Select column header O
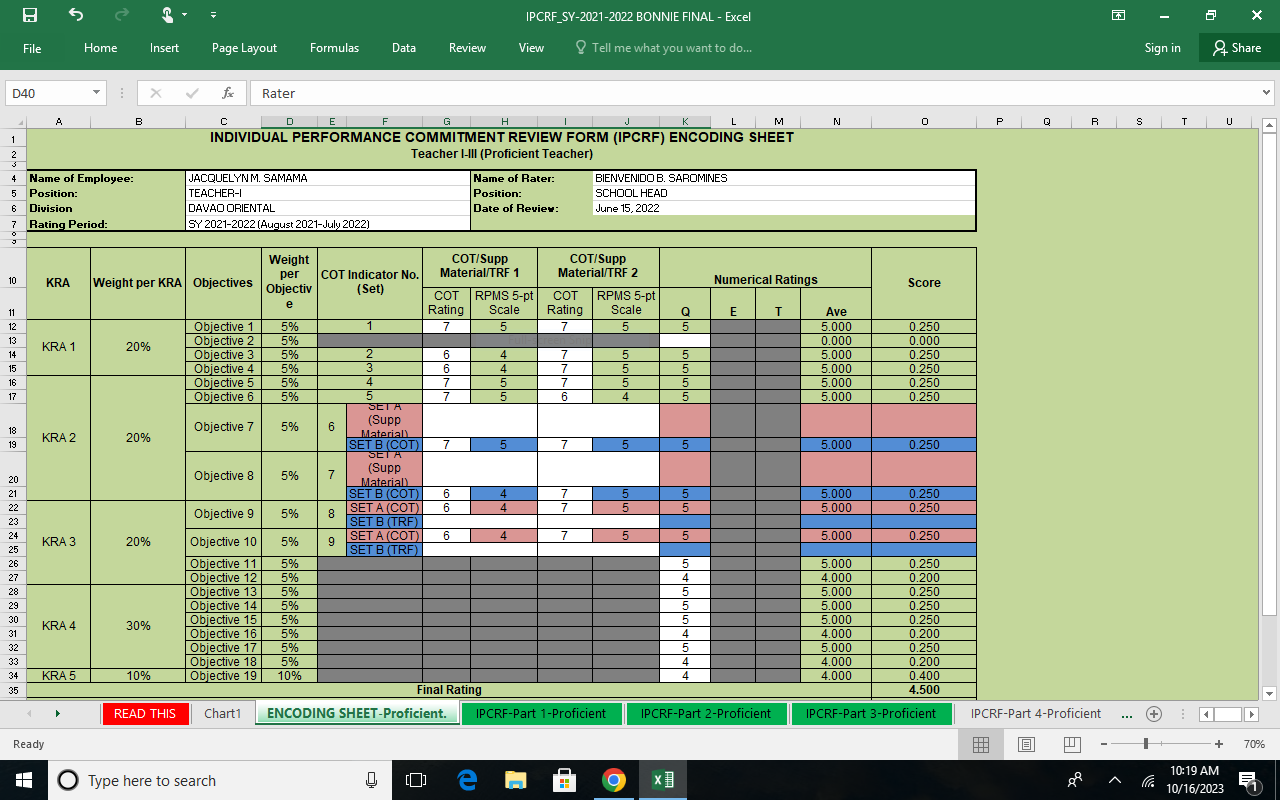The height and width of the screenshot is (800, 1280). 924,122
